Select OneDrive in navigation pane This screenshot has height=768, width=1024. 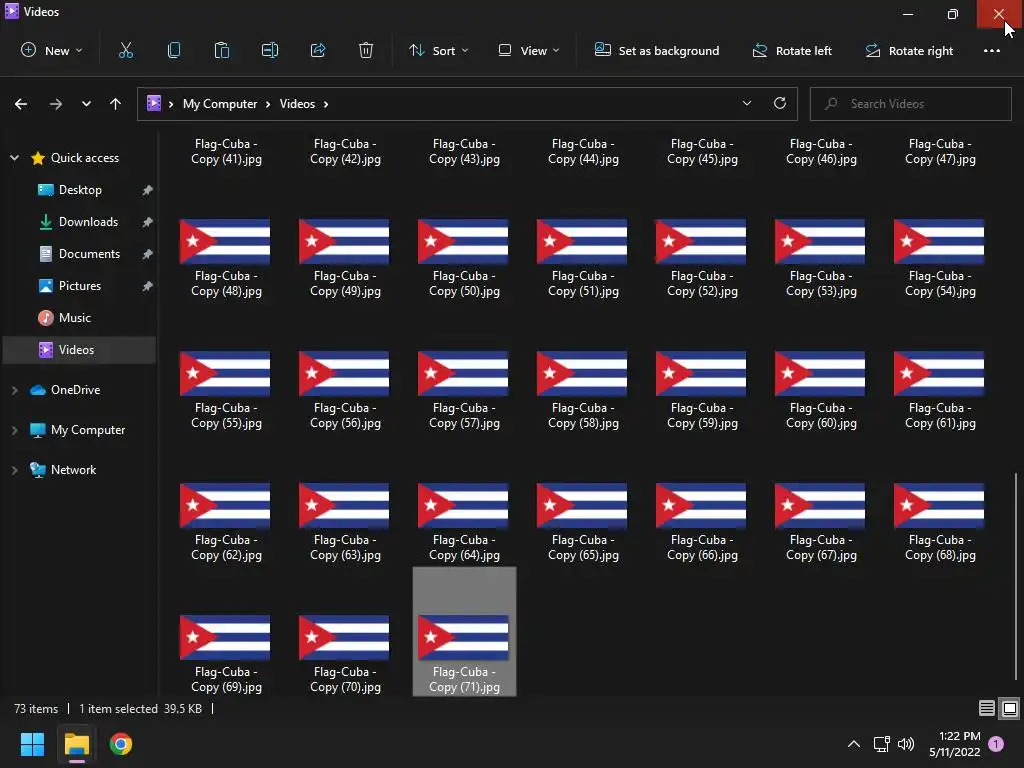click(75, 390)
